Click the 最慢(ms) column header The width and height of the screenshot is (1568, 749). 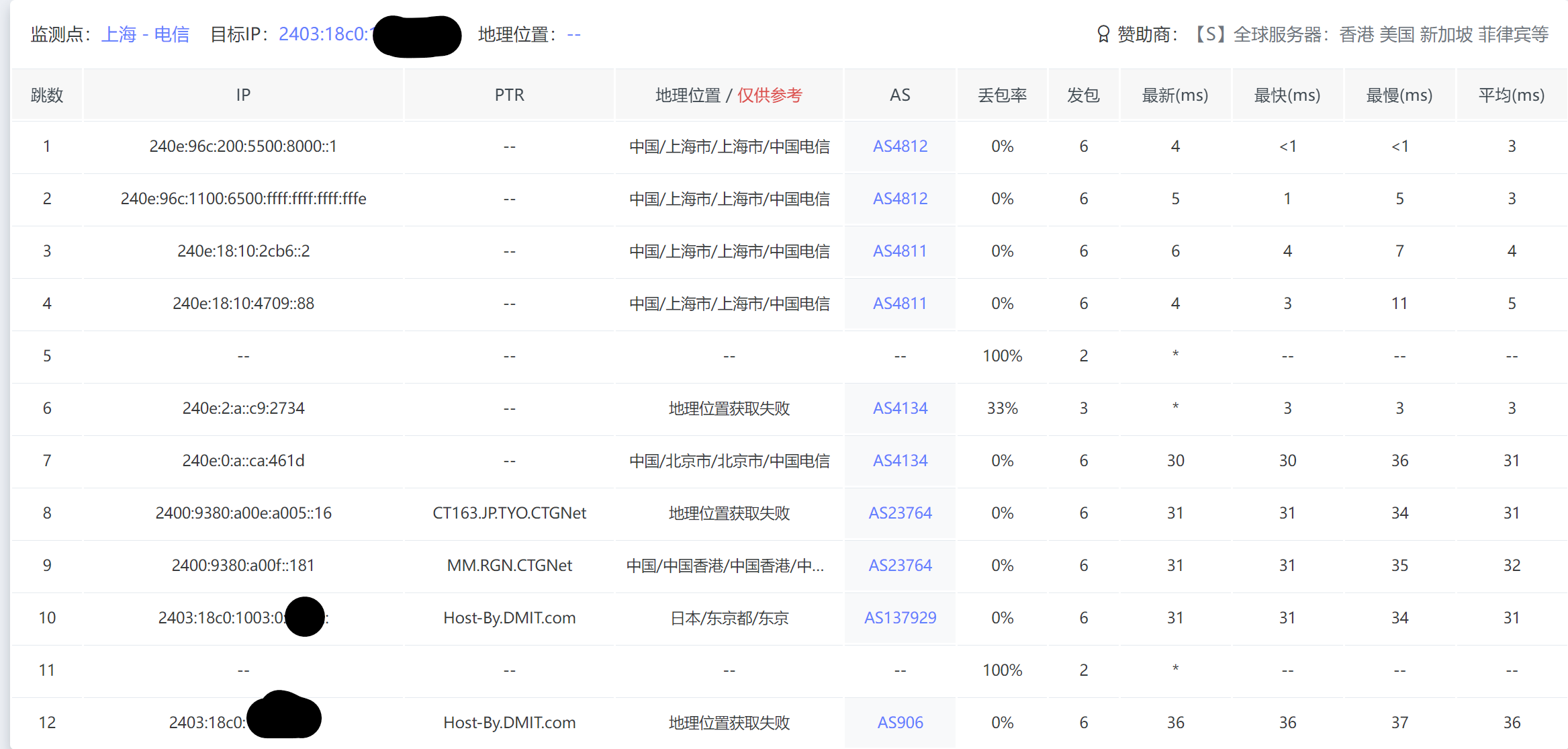coord(1399,95)
